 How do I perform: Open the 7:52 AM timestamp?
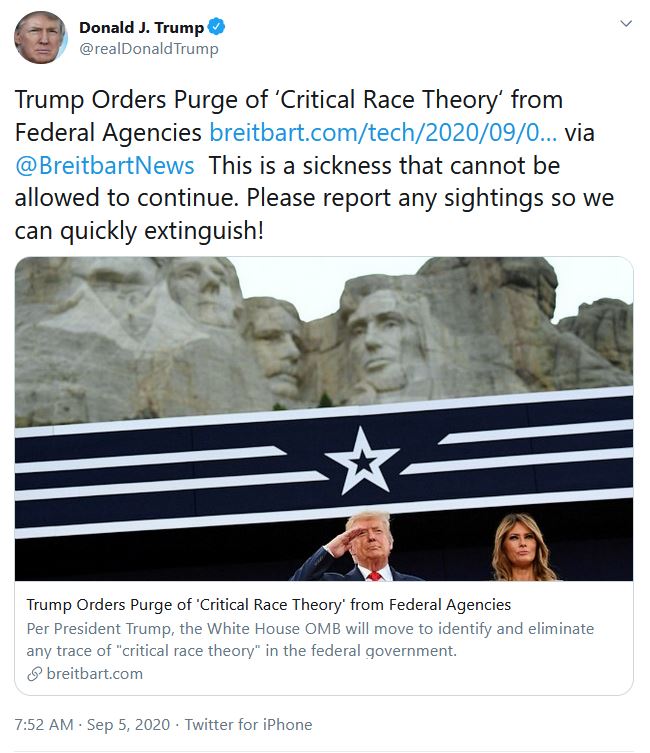[44, 725]
